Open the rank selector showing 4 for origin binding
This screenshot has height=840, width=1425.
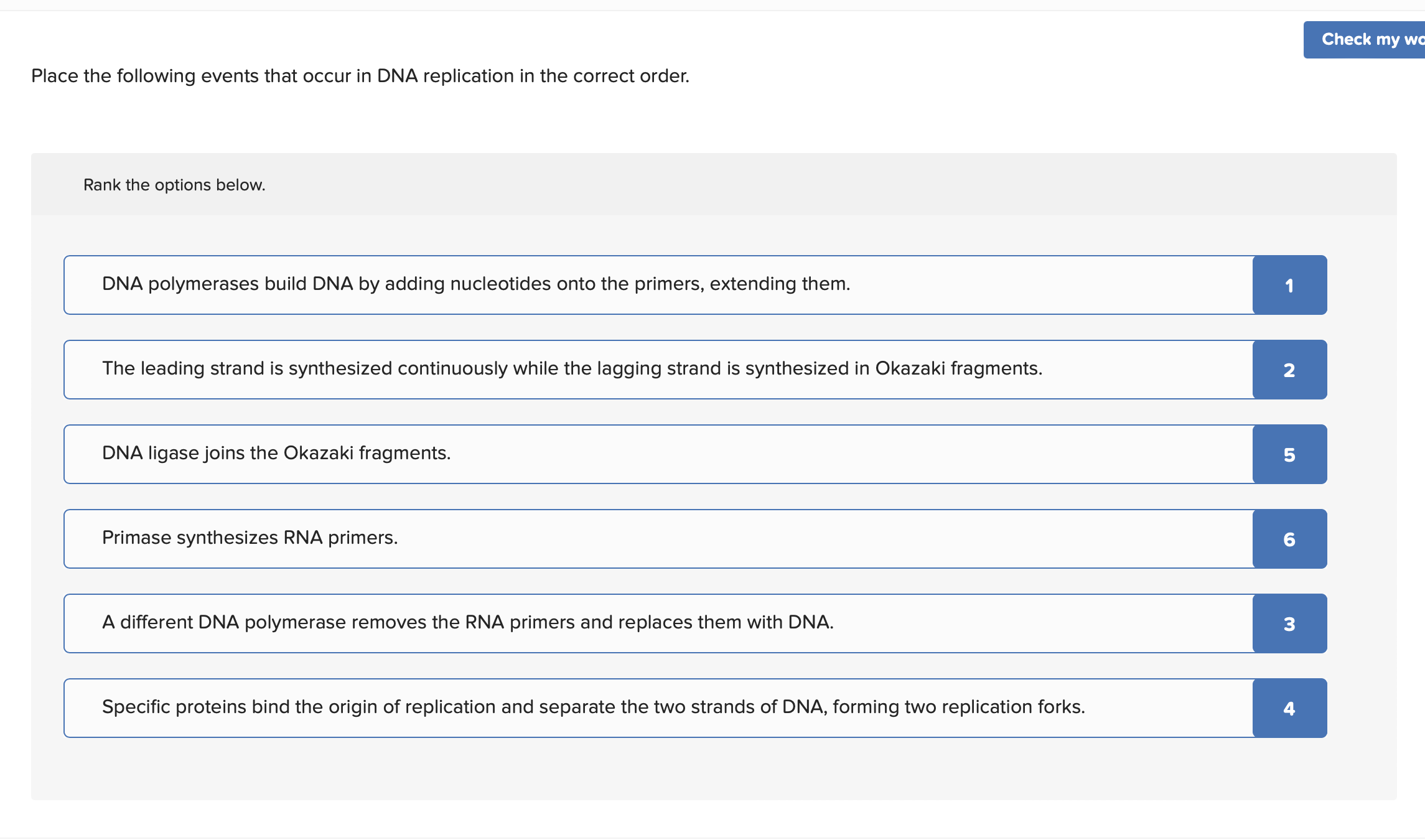[1288, 707]
